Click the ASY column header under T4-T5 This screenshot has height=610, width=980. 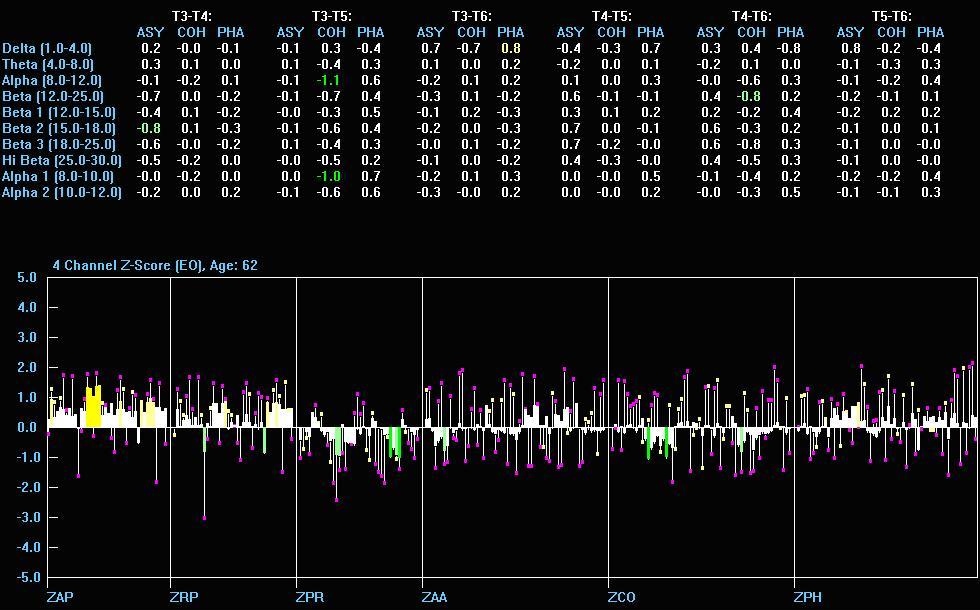[x=570, y=32]
